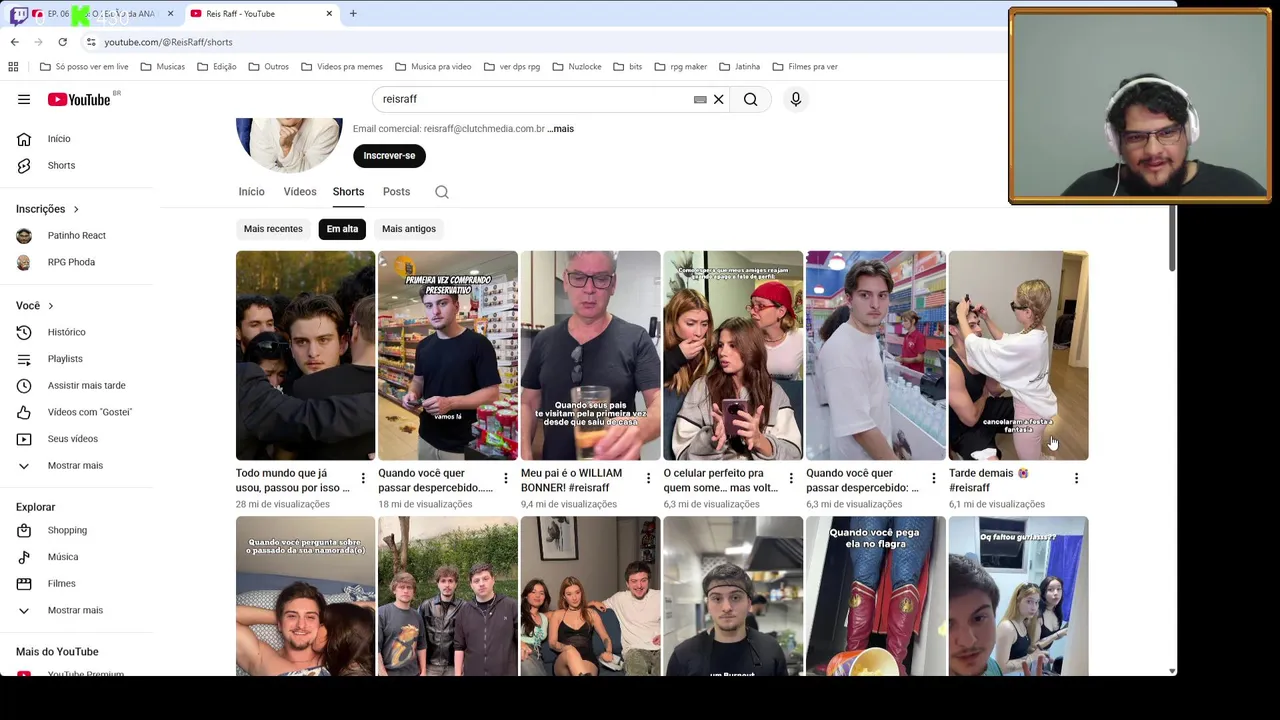1280x720 pixels.
Task: Click the browser address bar URL
Action: click(x=168, y=42)
